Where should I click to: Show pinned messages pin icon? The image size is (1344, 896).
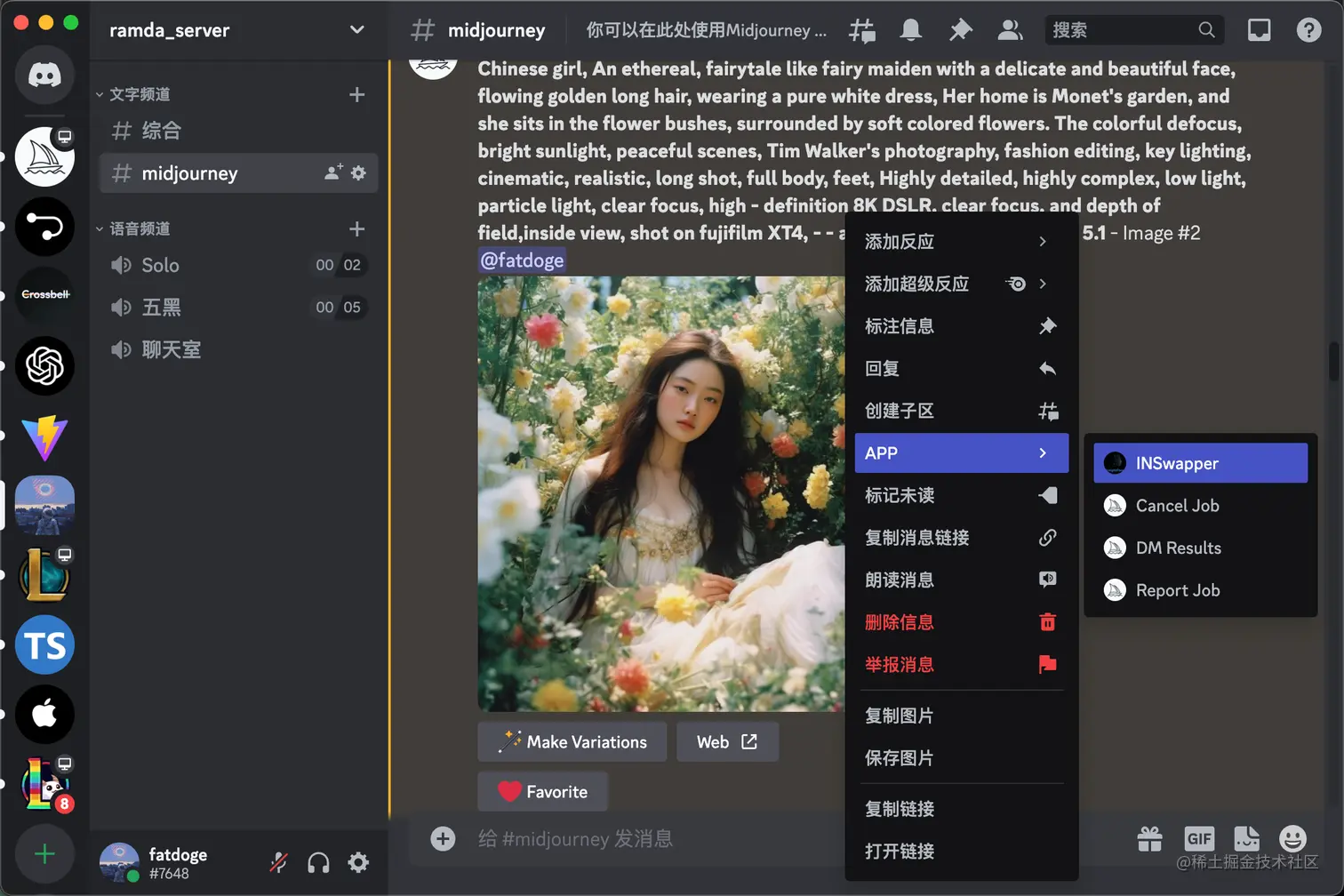coord(960,30)
